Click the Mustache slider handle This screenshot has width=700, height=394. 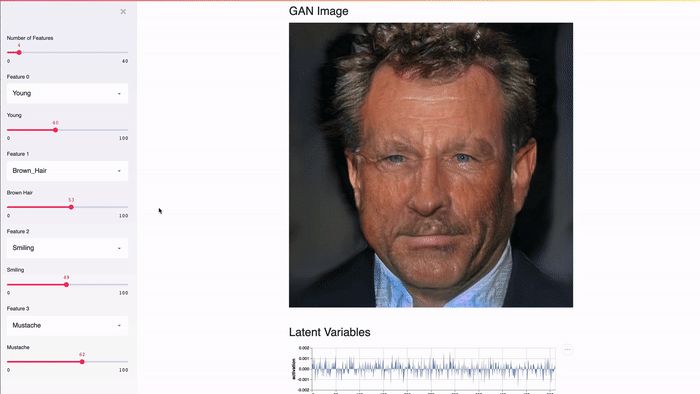(x=82, y=362)
